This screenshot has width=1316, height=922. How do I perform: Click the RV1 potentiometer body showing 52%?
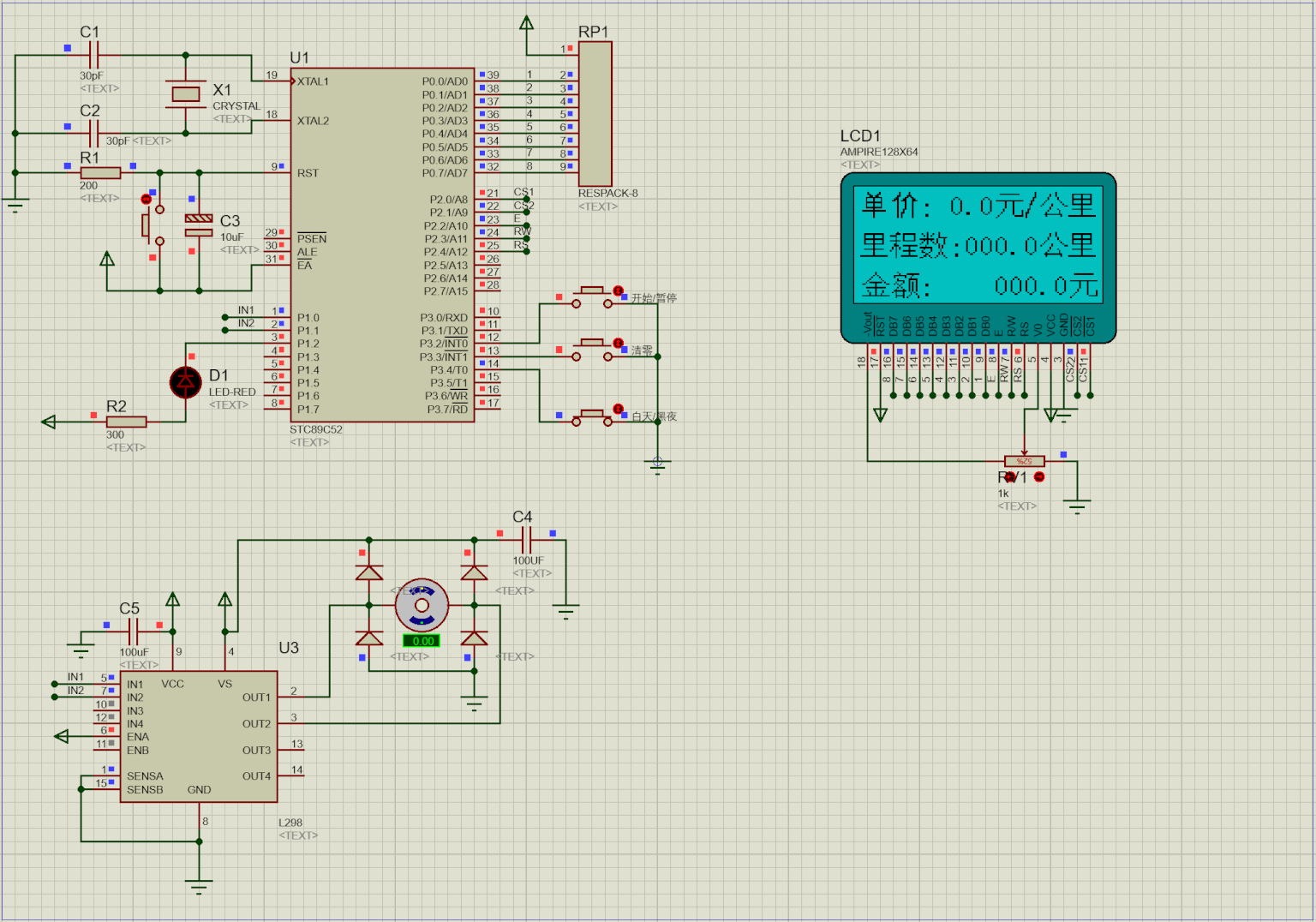(x=1024, y=461)
